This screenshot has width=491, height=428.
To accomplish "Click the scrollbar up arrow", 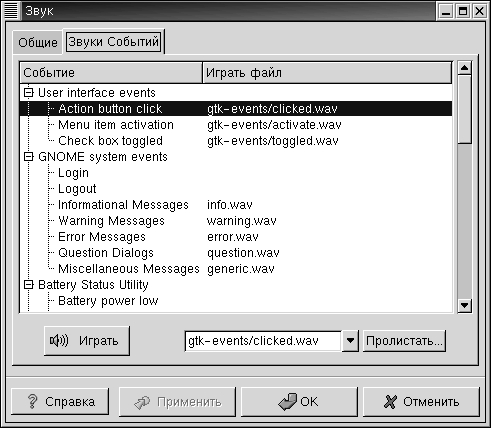I will [x=464, y=68].
